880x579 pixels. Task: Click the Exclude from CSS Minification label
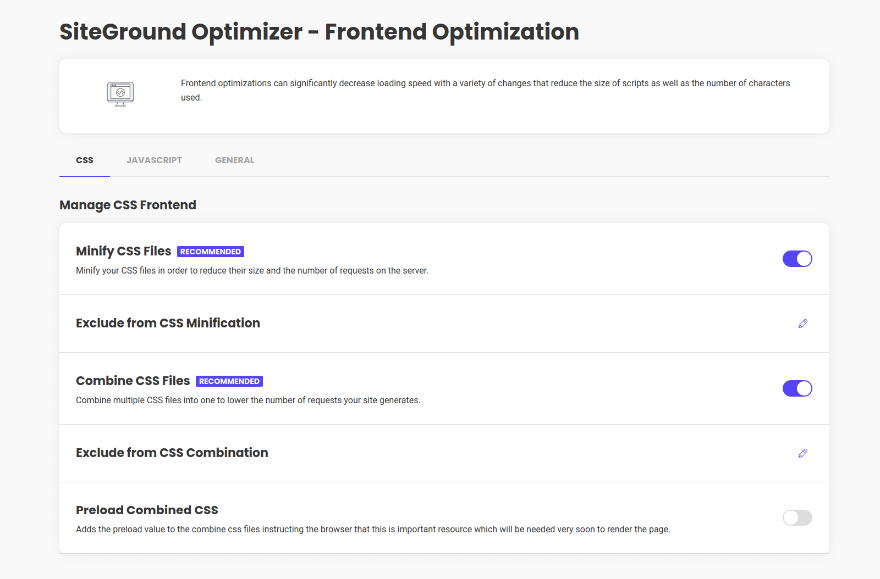168,323
